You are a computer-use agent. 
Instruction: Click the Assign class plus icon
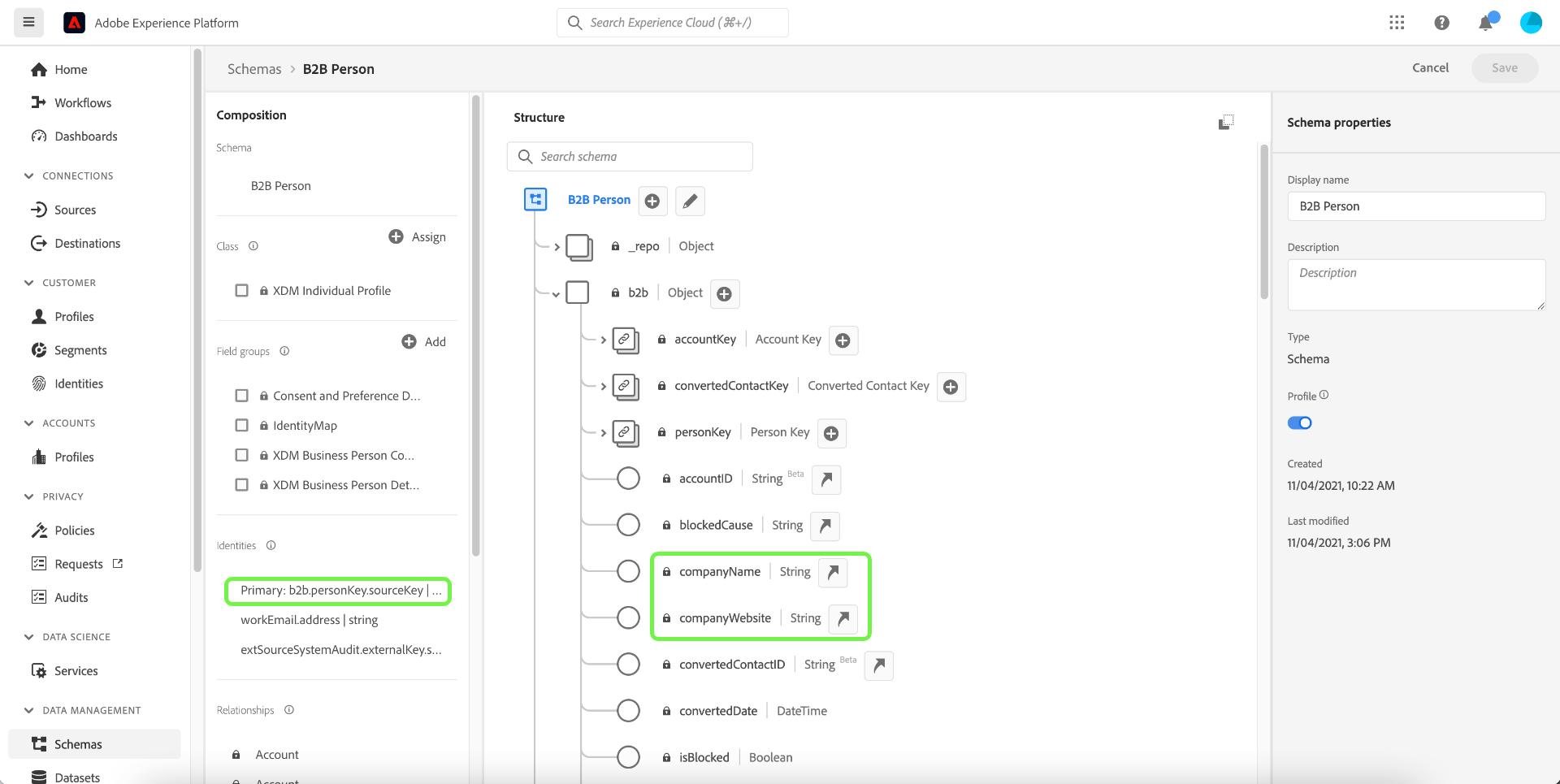(396, 236)
